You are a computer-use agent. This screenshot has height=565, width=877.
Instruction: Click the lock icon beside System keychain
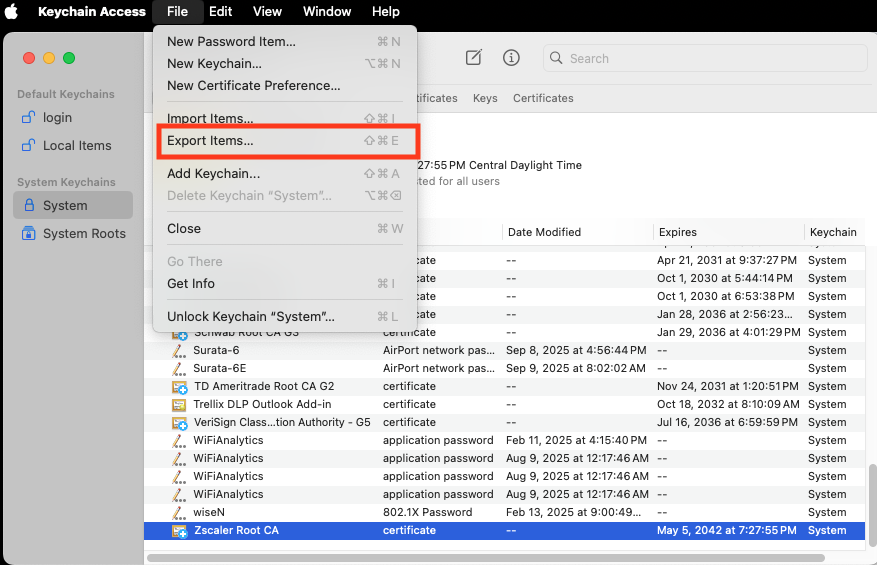coord(29,205)
